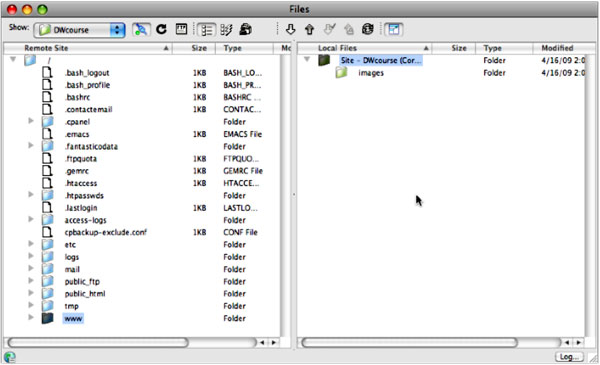Click the public_html folder icon
Viewport: 600px width, 365px height.
click(47, 293)
